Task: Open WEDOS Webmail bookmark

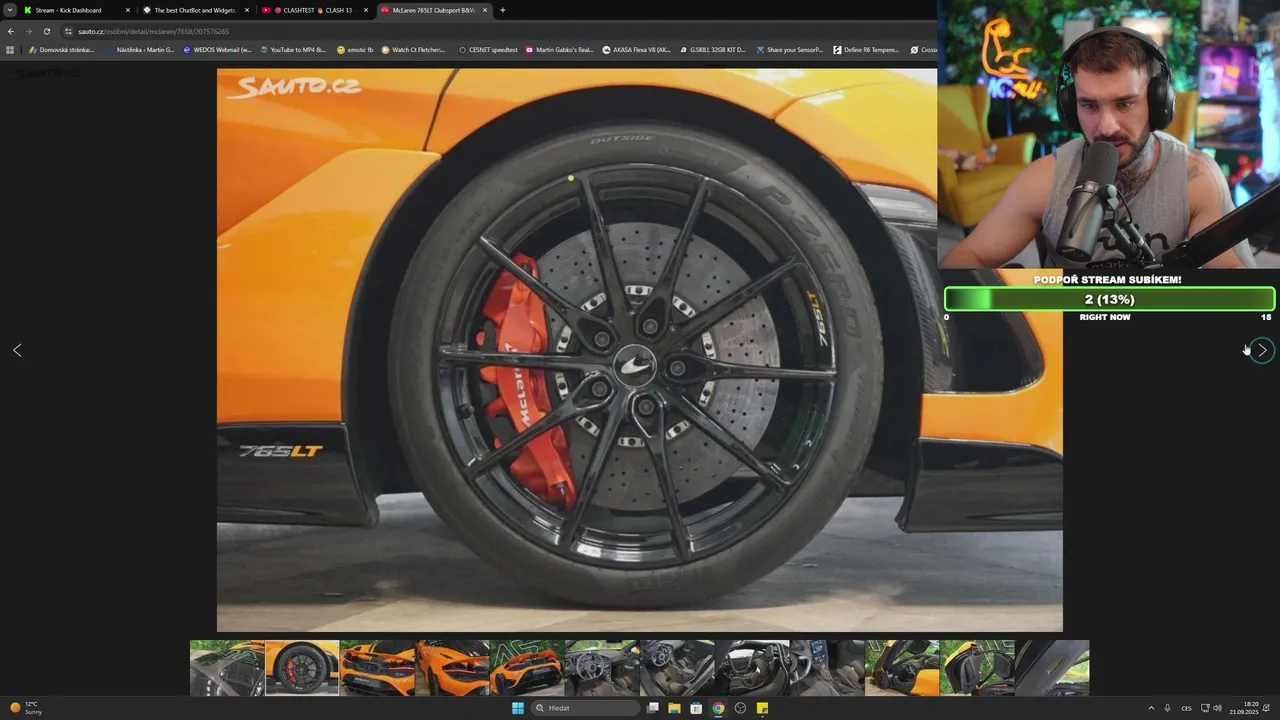Action: pos(217,49)
